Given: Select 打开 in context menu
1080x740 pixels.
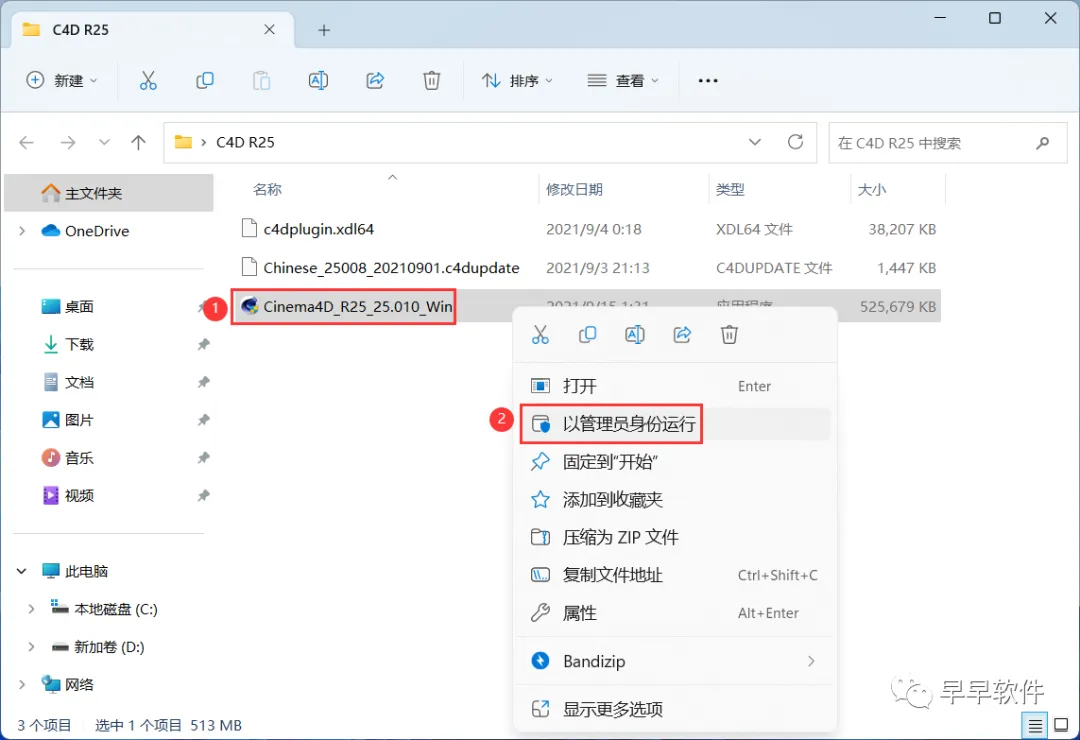Looking at the screenshot, I should pyautogui.click(x=675, y=386).
